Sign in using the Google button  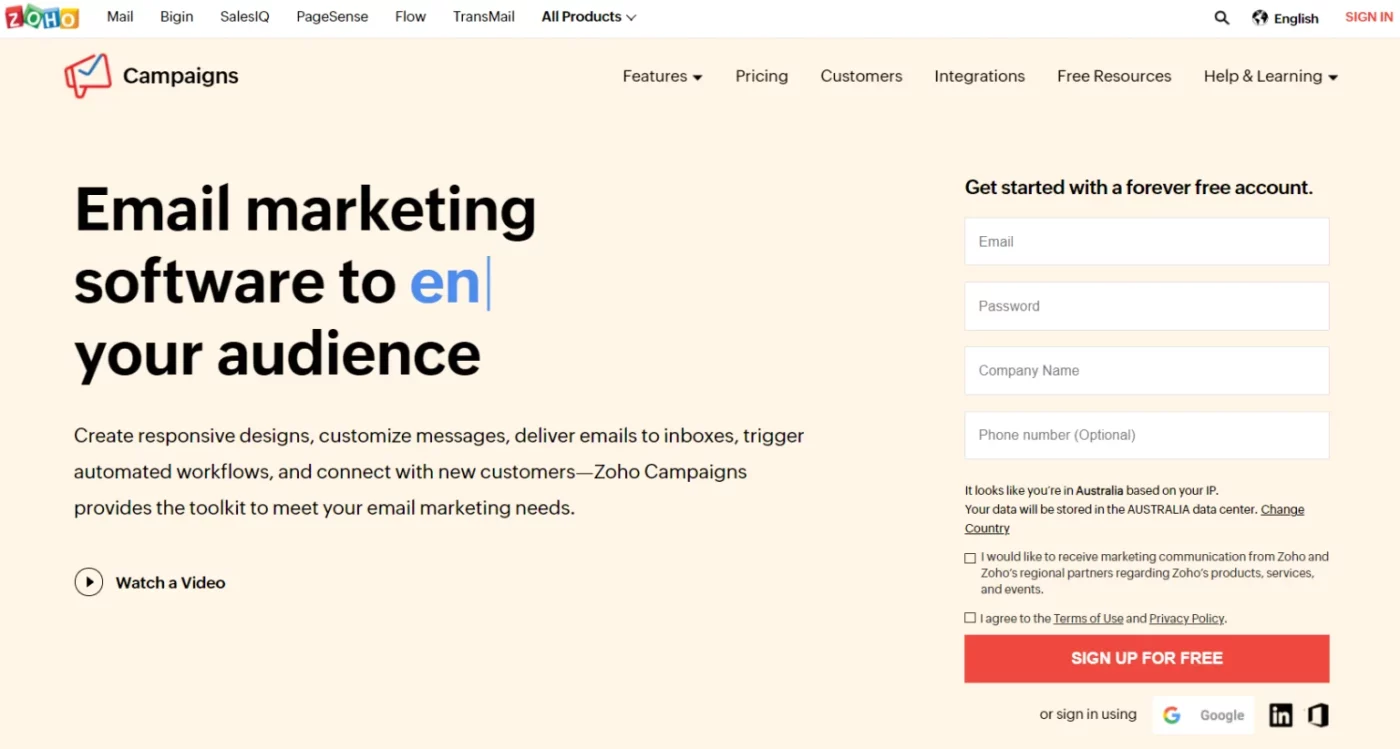(x=1203, y=715)
